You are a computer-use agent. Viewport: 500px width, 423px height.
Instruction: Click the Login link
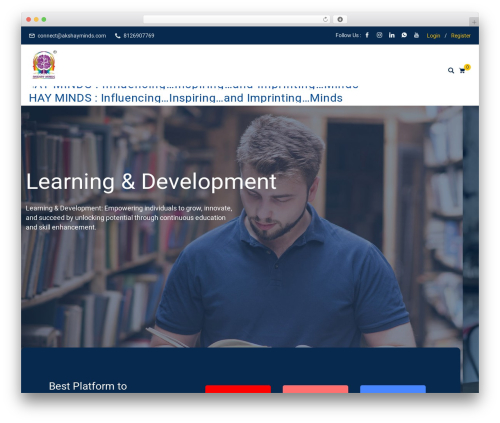(433, 36)
